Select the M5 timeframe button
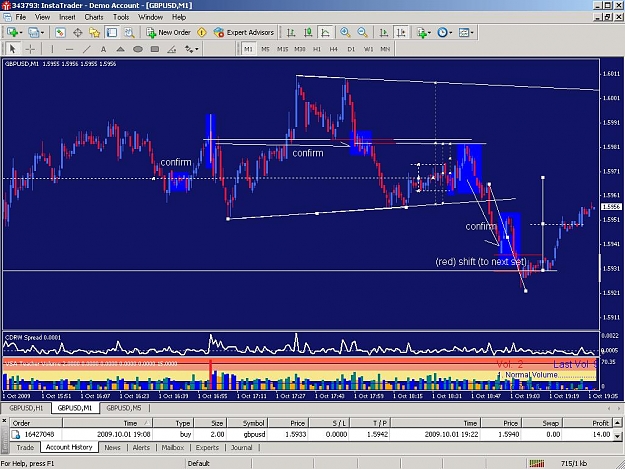Screen dimensions: 625x469 point(265,49)
